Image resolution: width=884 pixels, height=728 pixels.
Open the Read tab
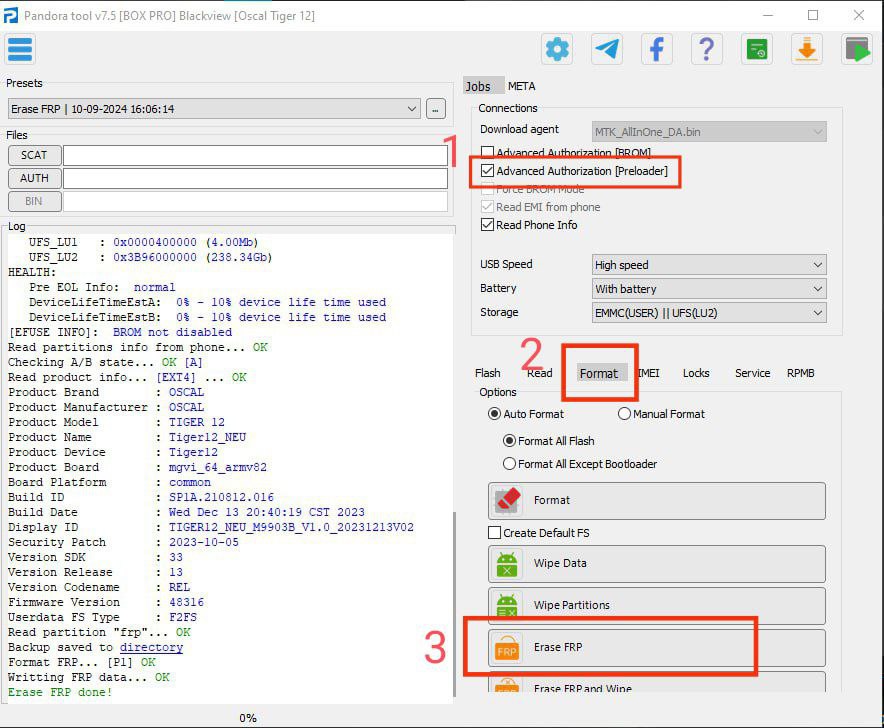[540, 373]
